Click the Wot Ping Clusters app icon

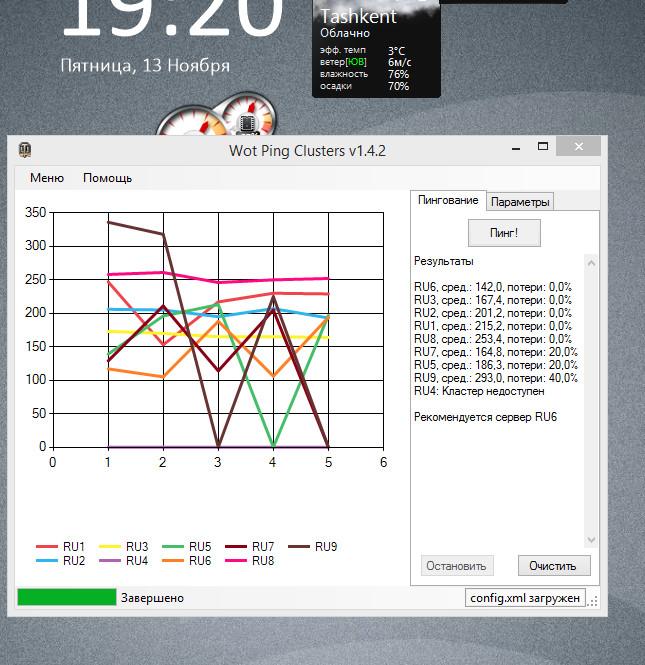[25, 150]
